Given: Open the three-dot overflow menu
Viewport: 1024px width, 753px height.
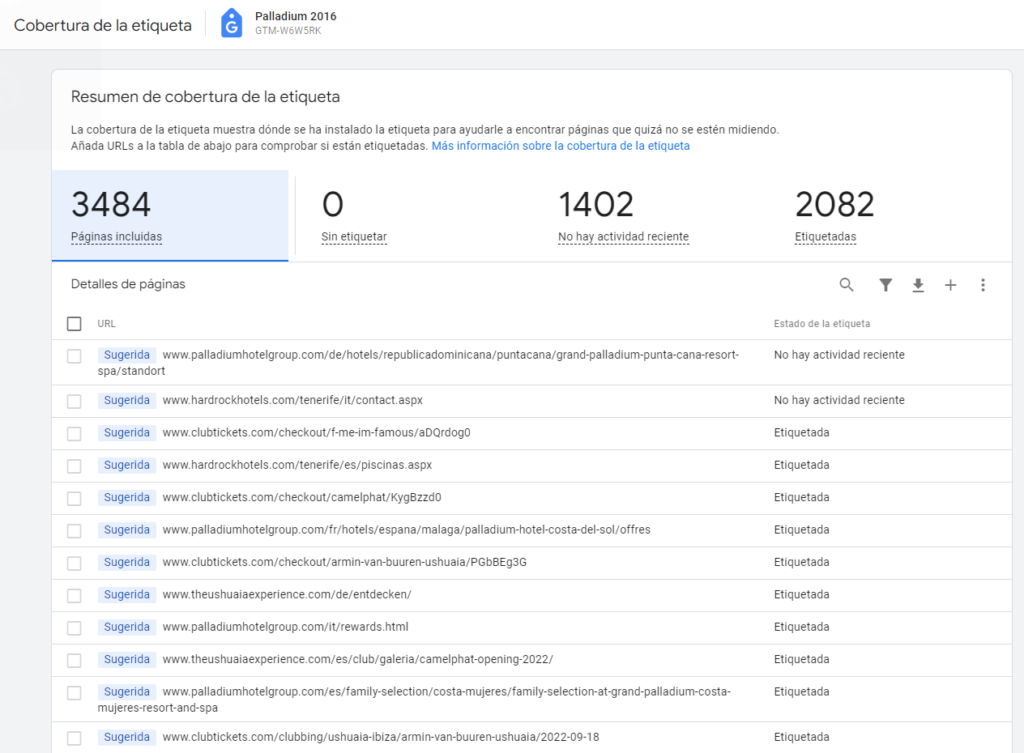Looking at the screenshot, I should (x=983, y=285).
